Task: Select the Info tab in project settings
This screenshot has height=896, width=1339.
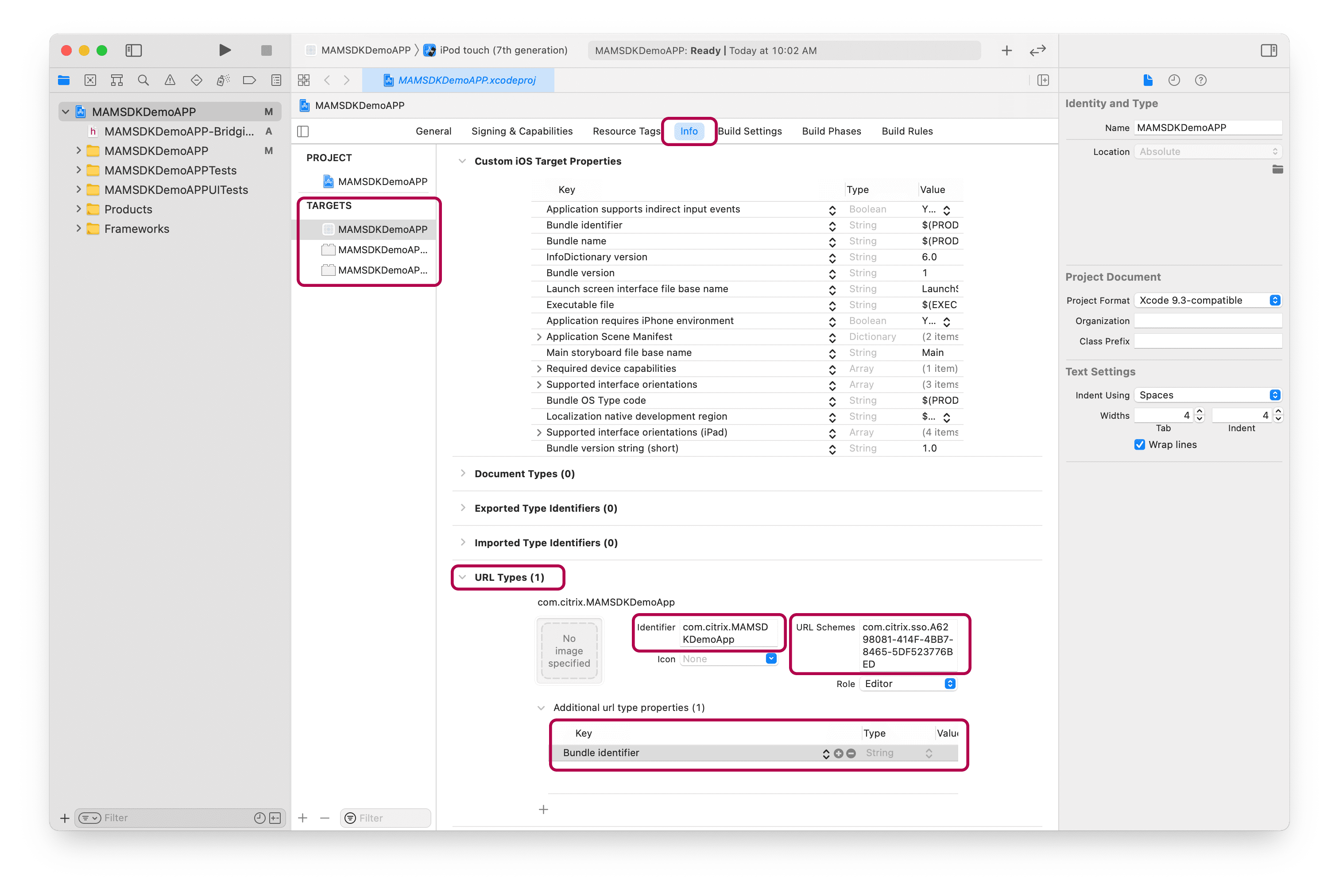Action: [690, 131]
